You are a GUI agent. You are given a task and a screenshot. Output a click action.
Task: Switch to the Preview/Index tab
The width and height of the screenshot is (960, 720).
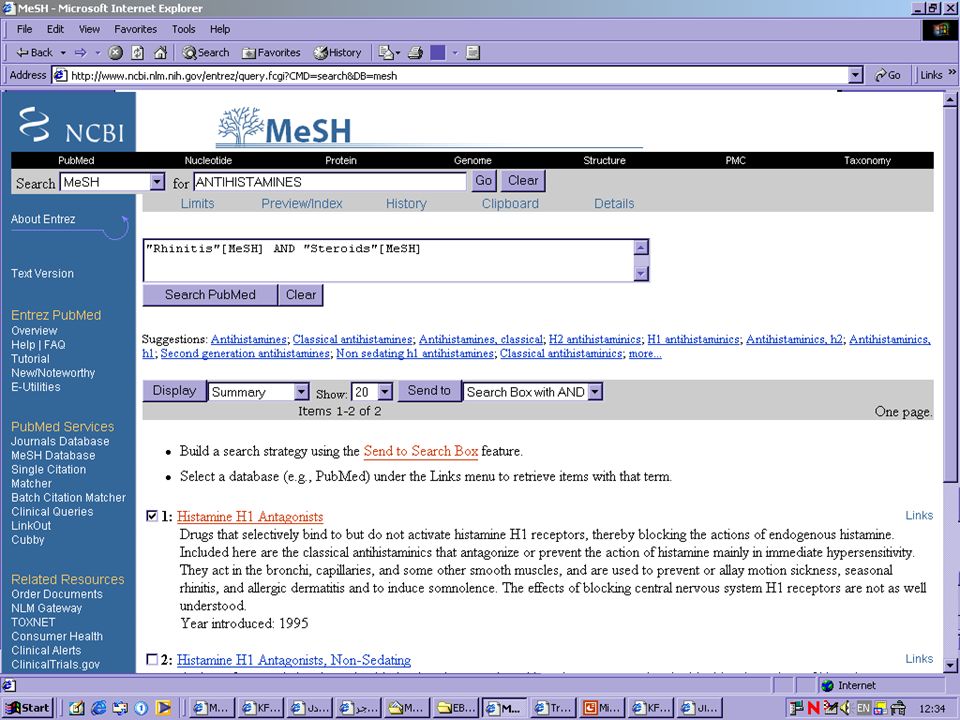[302, 203]
